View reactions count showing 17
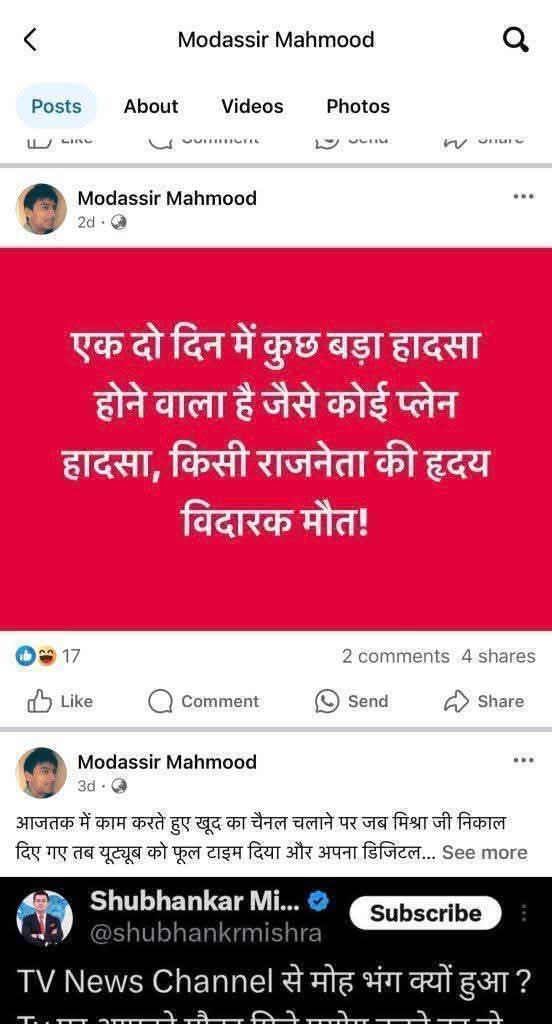Screen dimensions: 552x1024 [x=48, y=656]
